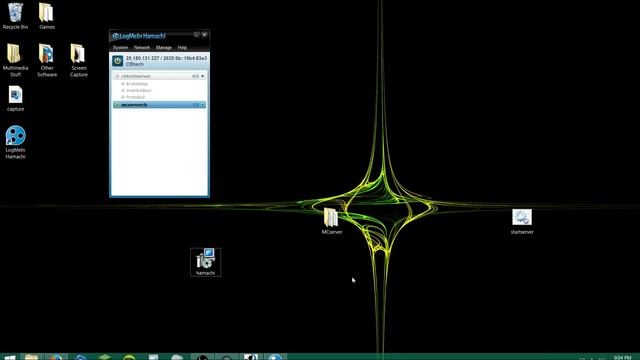
Task: Select the Multimedia Stuff folder
Action: pyautogui.click(x=15, y=60)
